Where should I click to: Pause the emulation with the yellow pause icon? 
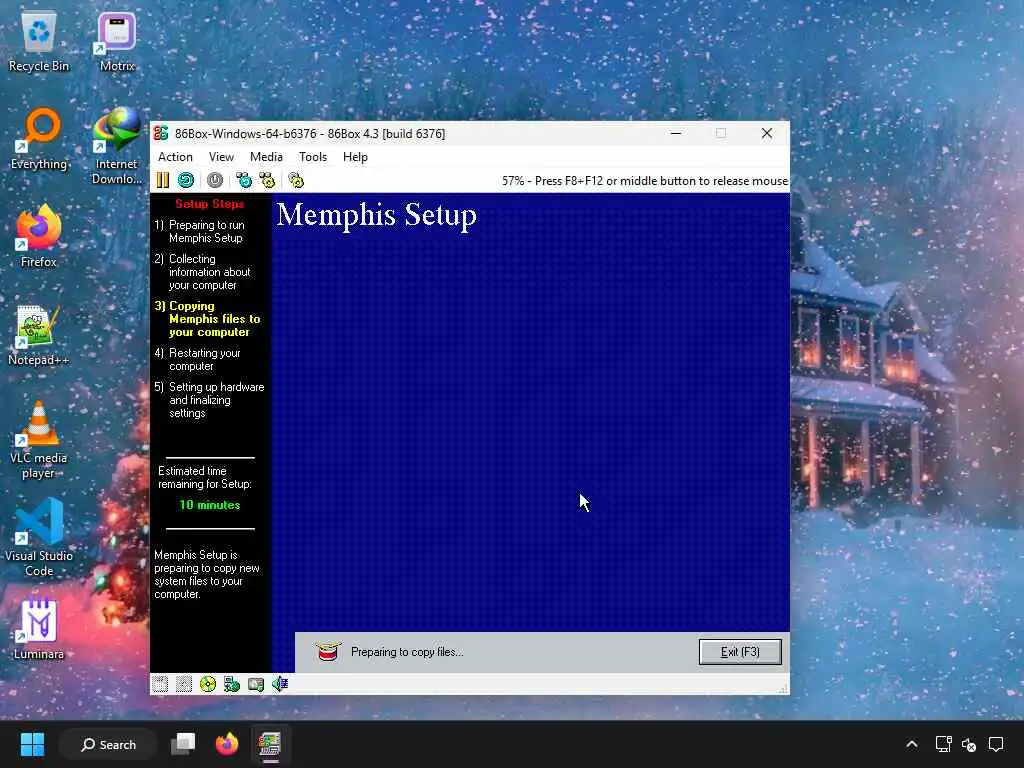point(163,180)
